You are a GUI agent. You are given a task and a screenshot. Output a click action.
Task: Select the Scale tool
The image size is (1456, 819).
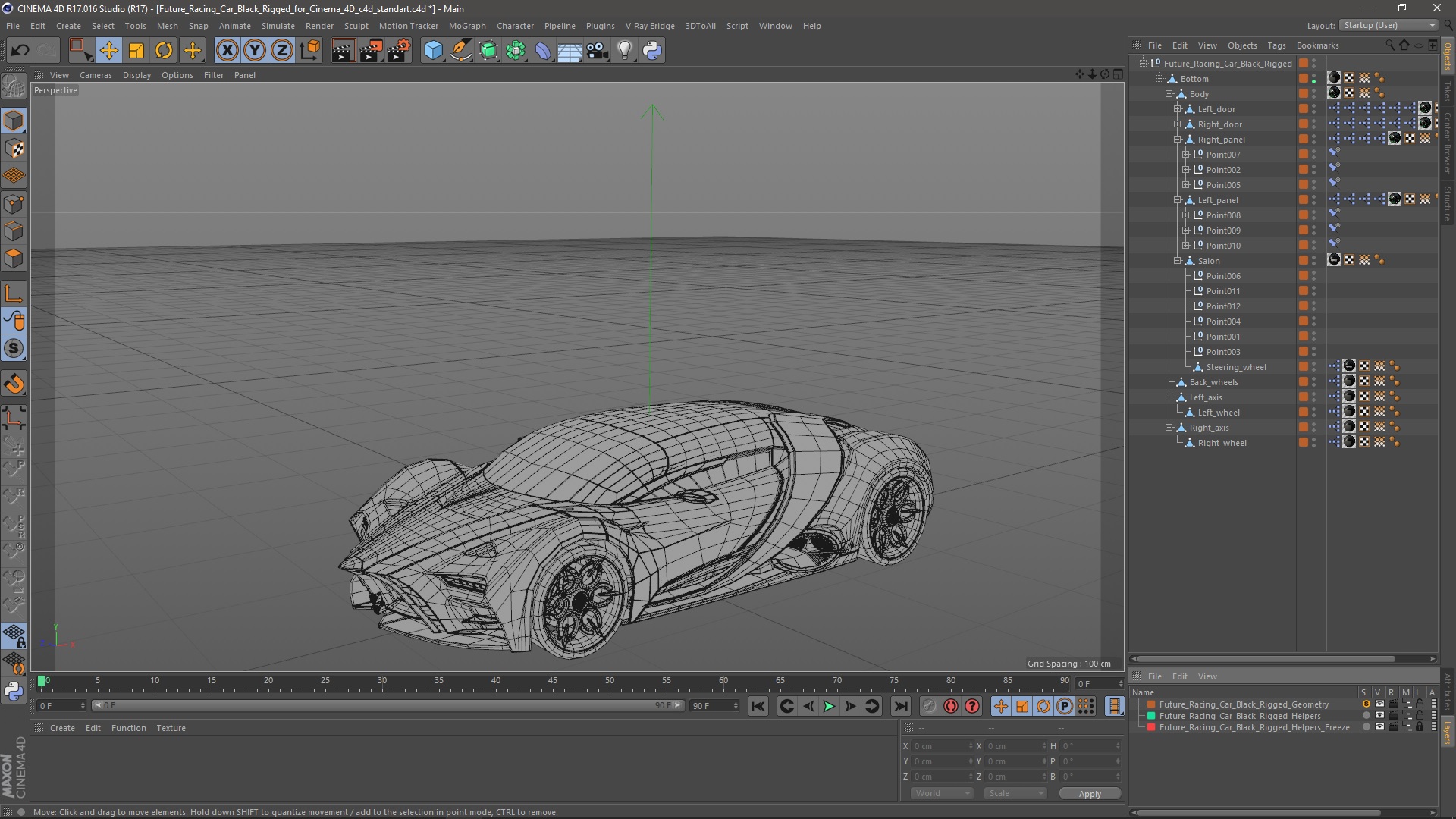pyautogui.click(x=136, y=51)
